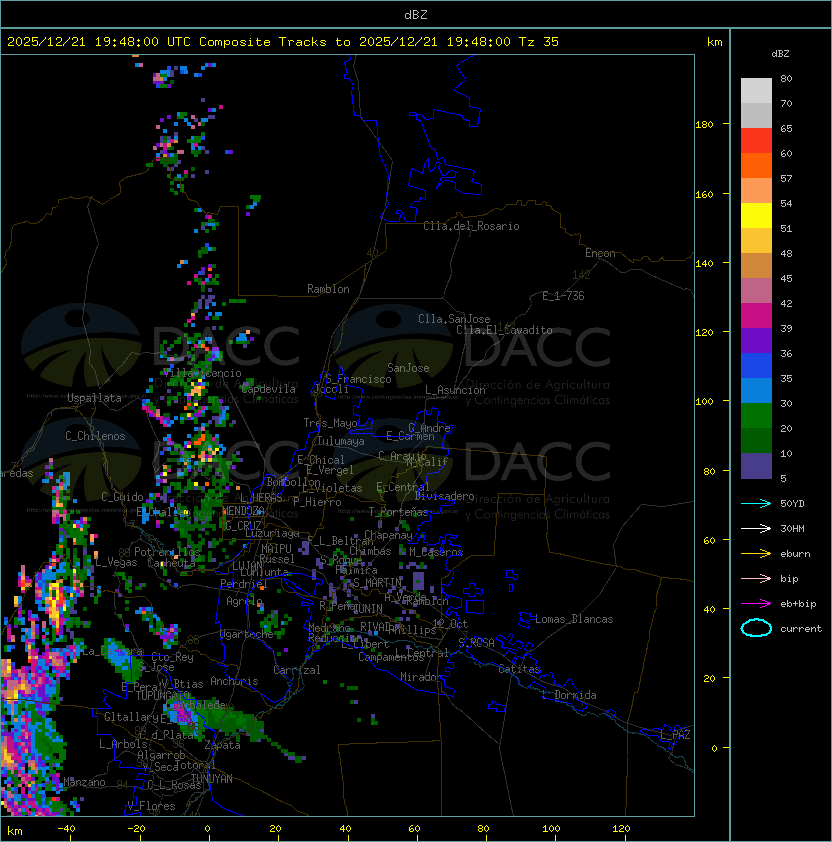
Task: Click the pink bip arrow icon
Action: [756, 579]
